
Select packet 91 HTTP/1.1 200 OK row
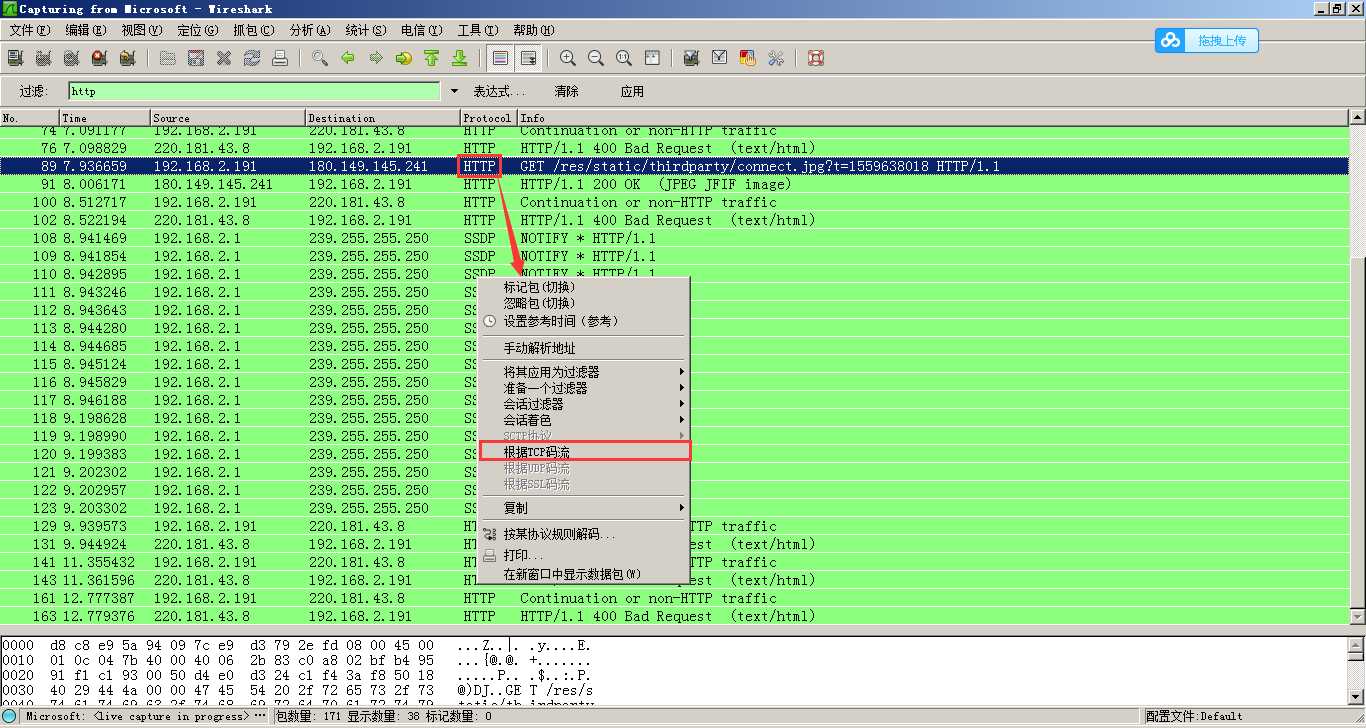pos(674,184)
